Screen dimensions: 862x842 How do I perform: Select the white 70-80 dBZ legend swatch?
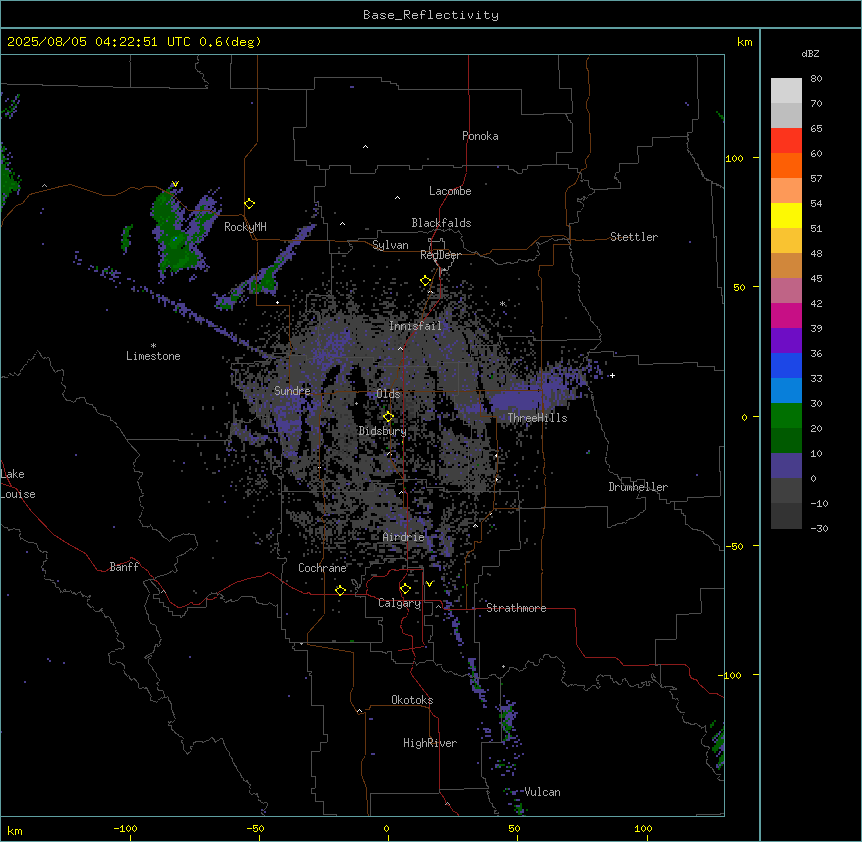[x=786, y=91]
